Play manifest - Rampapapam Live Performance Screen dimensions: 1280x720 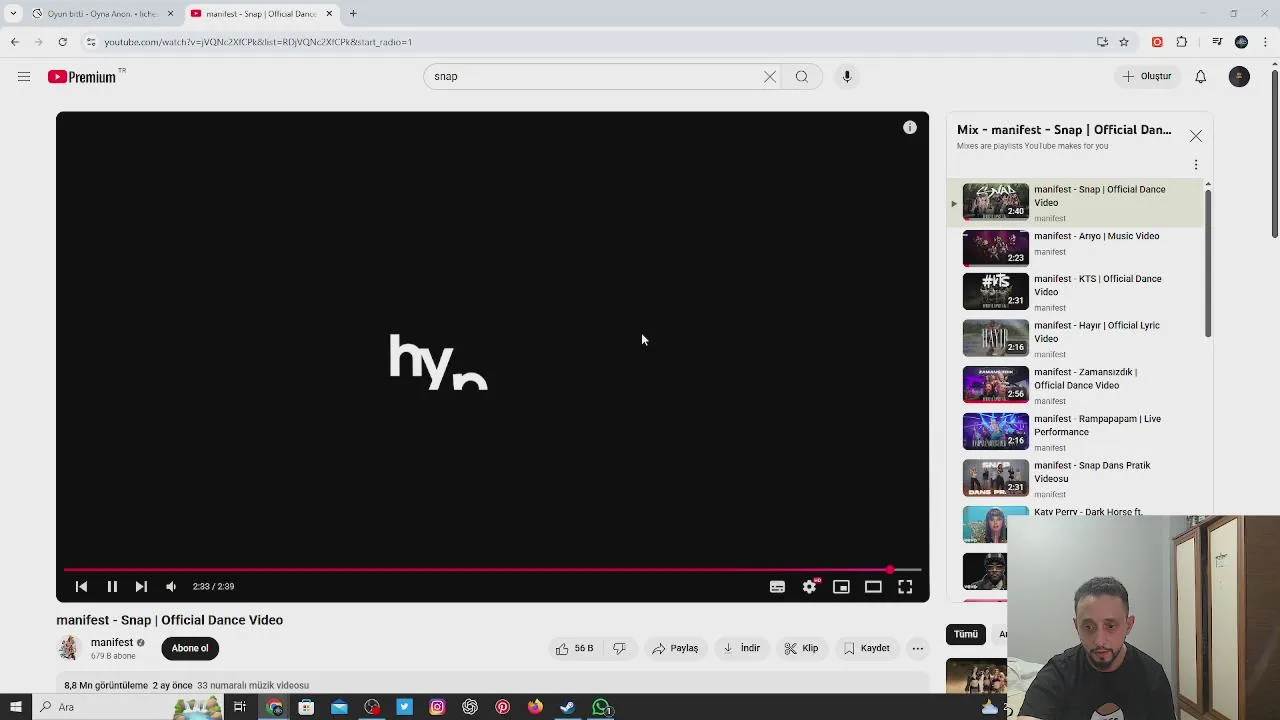(x=1075, y=432)
